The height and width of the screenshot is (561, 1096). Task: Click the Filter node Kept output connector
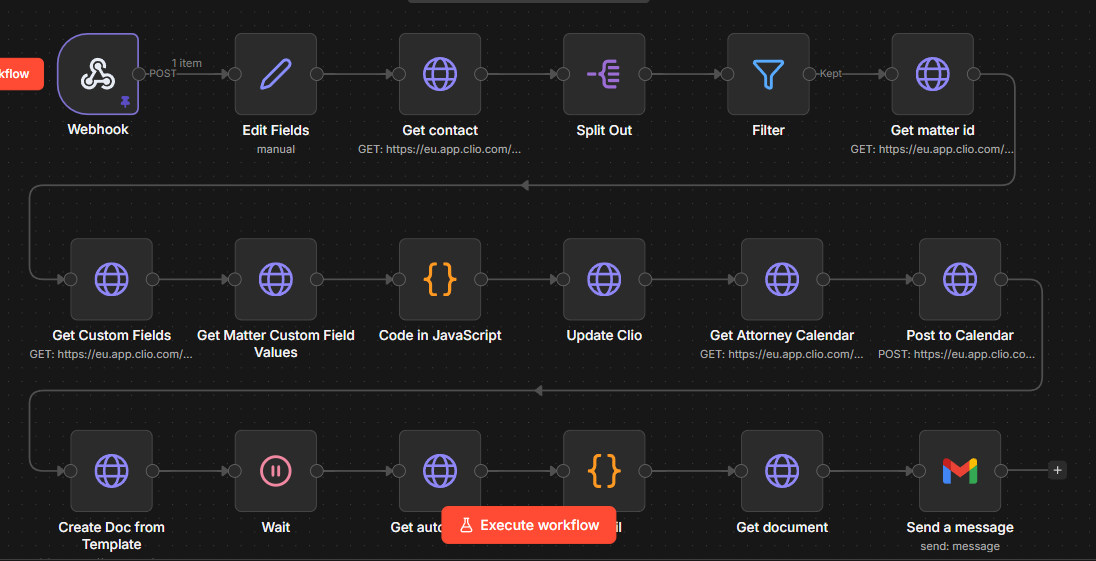coord(809,74)
